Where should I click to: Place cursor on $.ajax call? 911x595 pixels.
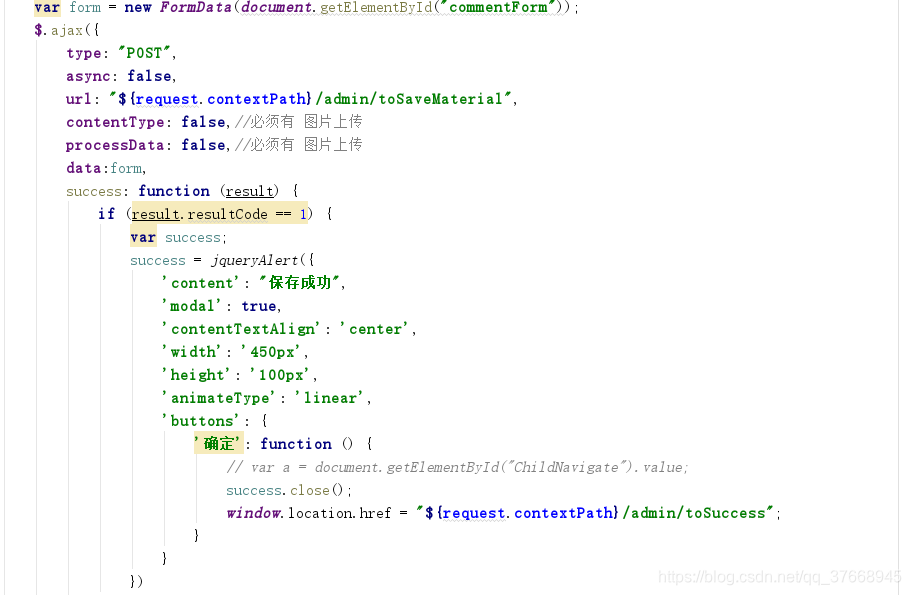[x=67, y=30]
